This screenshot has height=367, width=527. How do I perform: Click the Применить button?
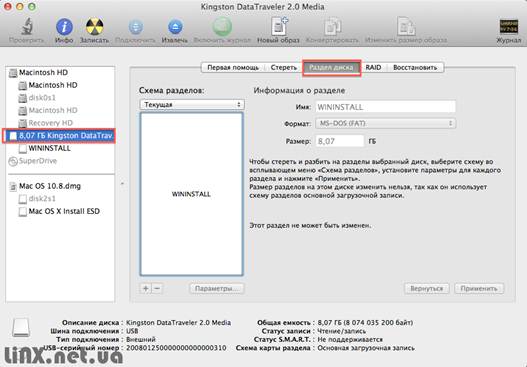[x=479, y=288]
